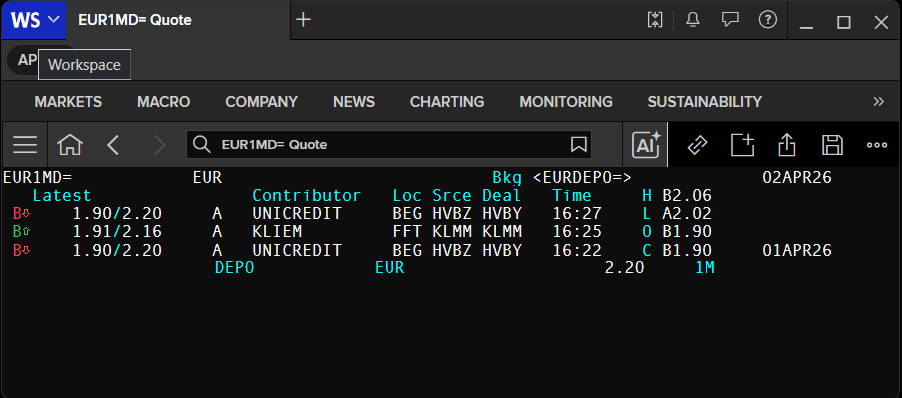Viewport: 902px width, 398px height.
Task: Click the green up-tick B indicator
Action: [x=22, y=232]
